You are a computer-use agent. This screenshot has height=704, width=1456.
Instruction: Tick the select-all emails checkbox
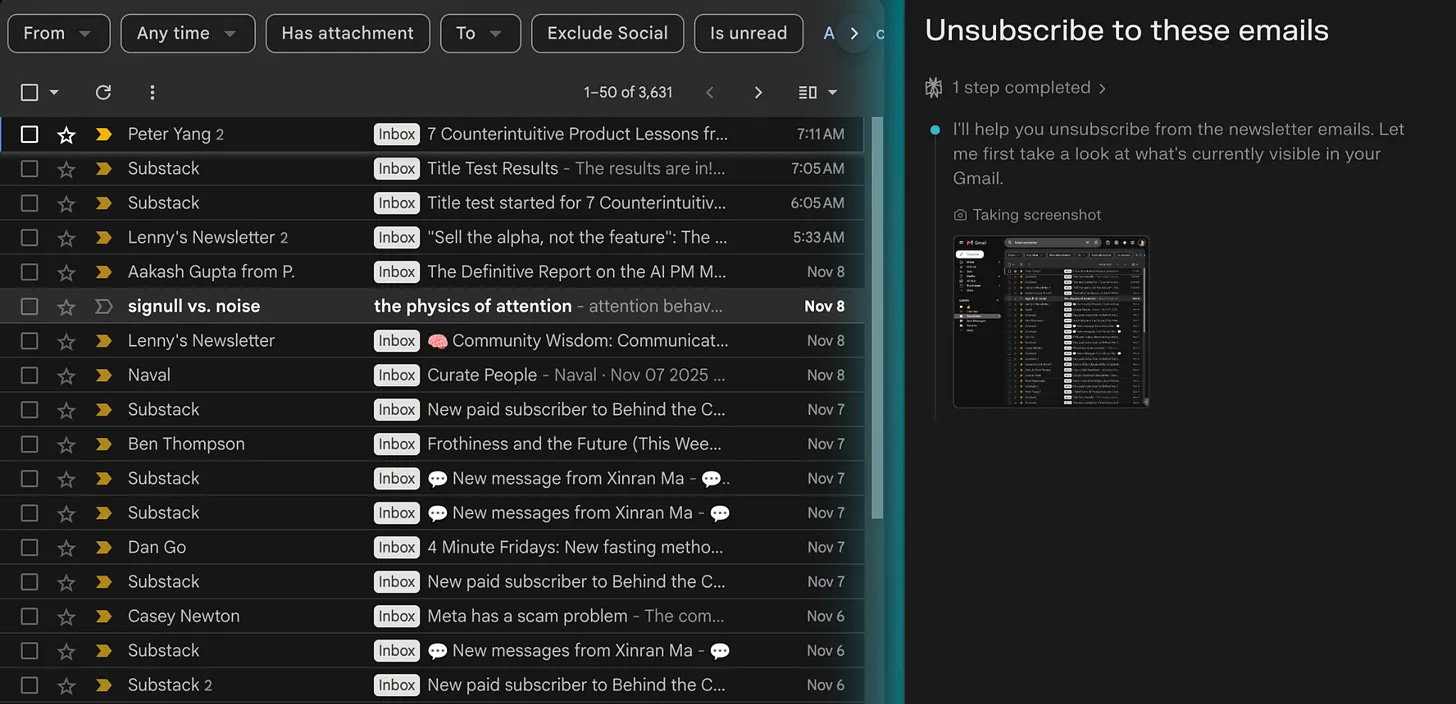tap(30, 92)
